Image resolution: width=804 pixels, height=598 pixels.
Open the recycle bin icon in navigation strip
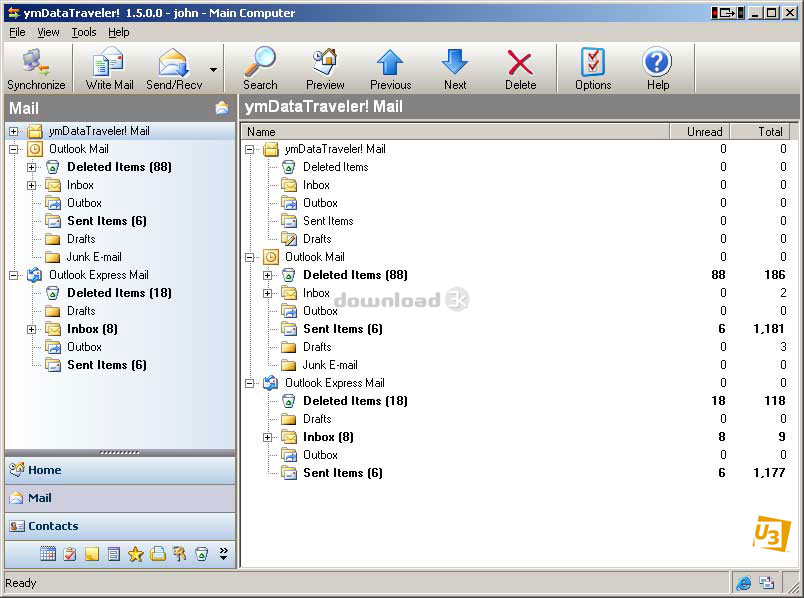202,554
